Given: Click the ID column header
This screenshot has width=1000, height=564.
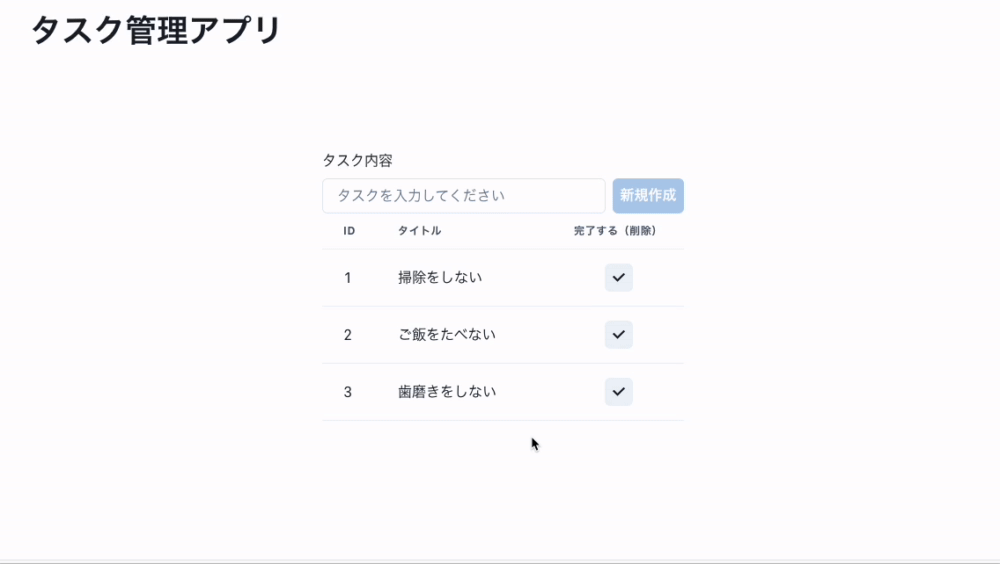Looking at the screenshot, I should (349, 231).
